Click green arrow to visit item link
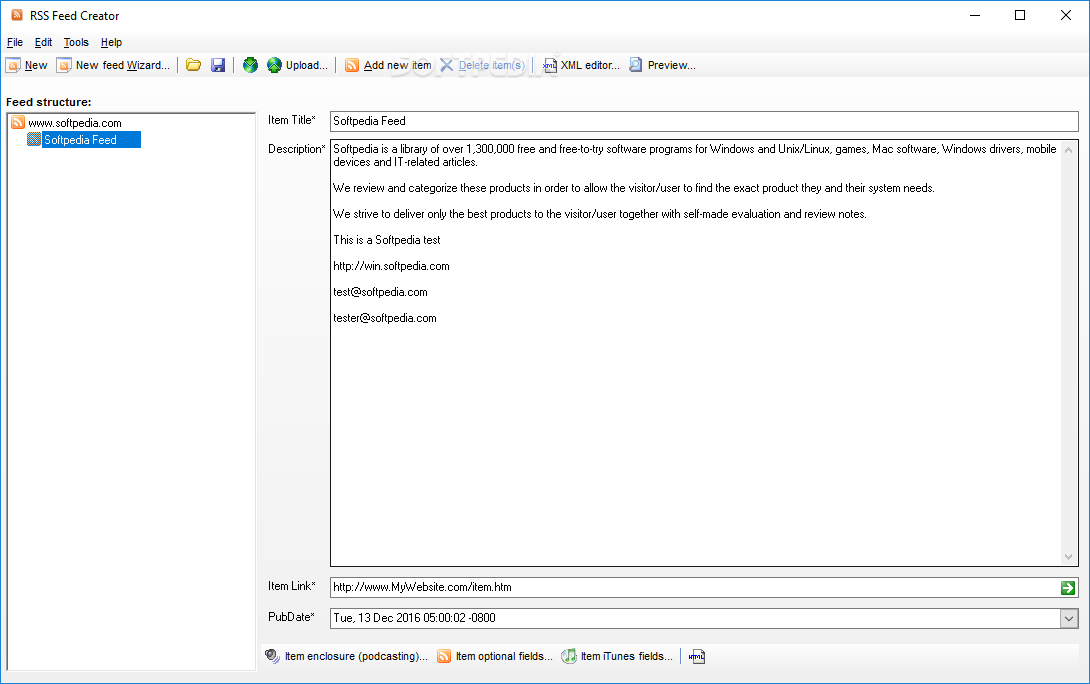 click(x=1068, y=588)
